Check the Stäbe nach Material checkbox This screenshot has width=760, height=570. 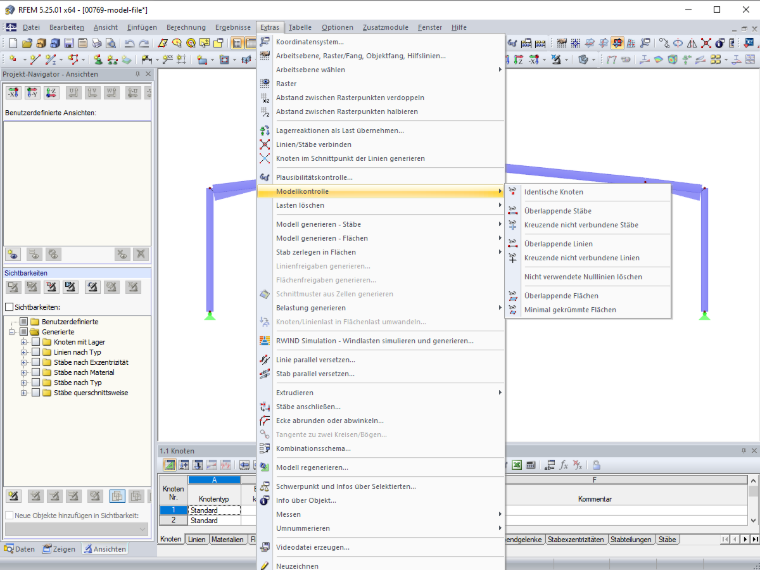[x=35, y=373]
